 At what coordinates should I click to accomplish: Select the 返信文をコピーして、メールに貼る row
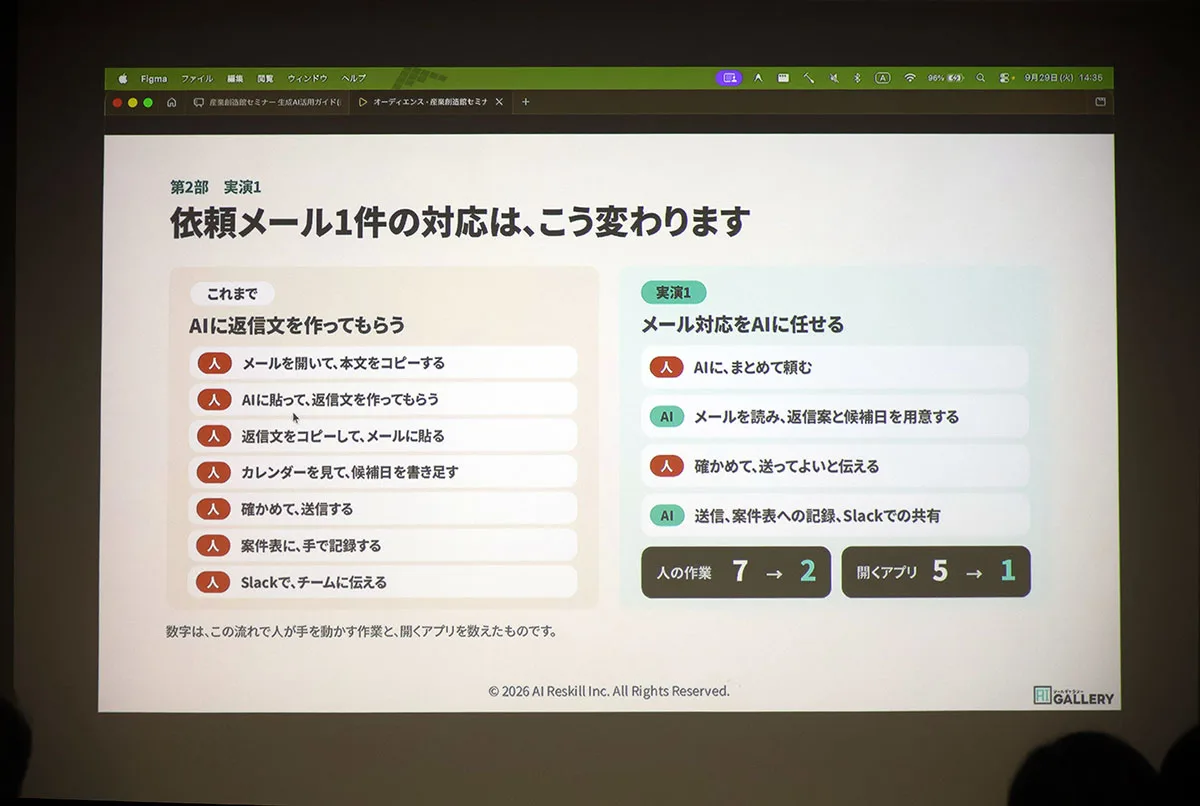(383, 435)
